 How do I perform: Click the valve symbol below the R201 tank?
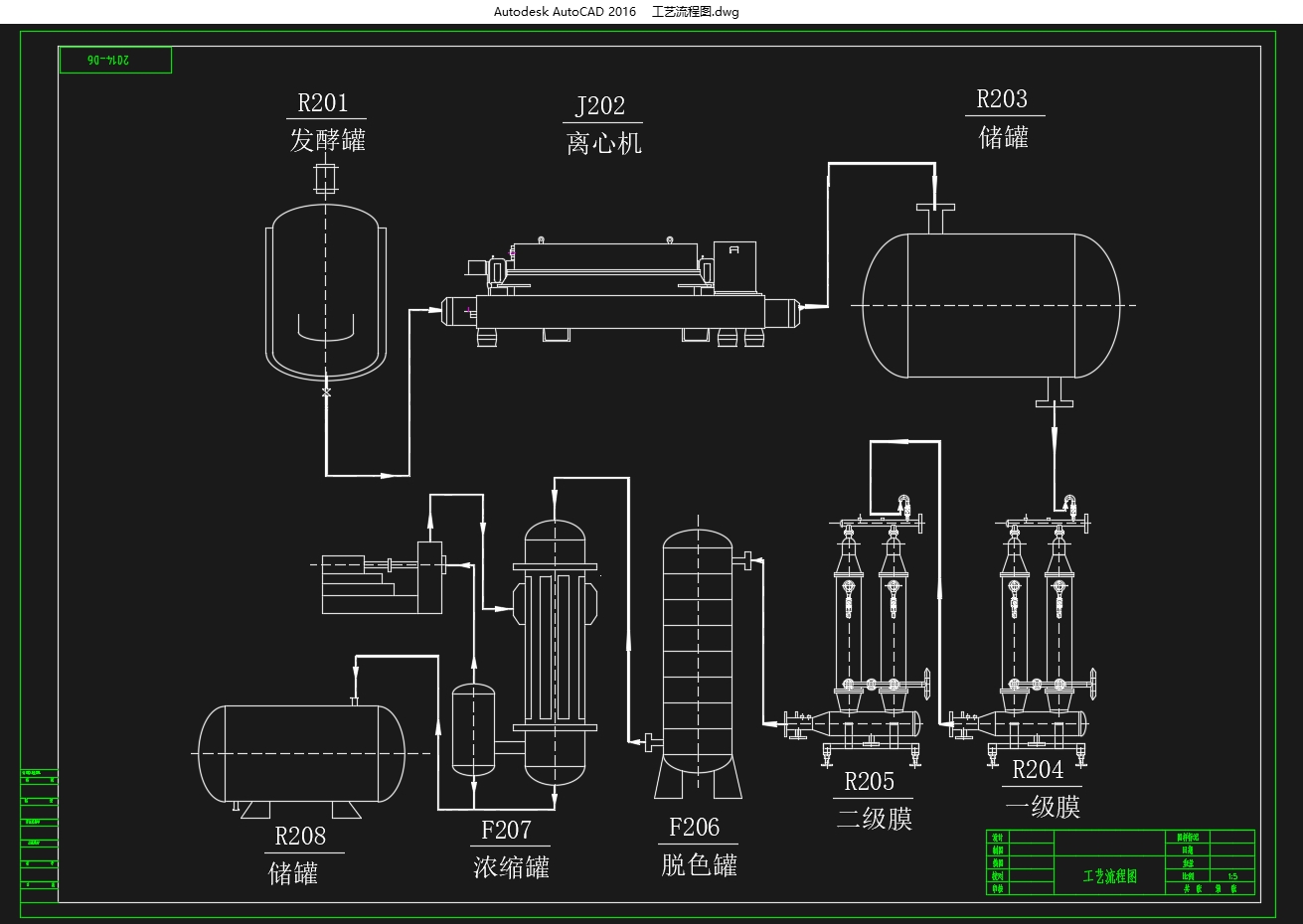[326, 393]
